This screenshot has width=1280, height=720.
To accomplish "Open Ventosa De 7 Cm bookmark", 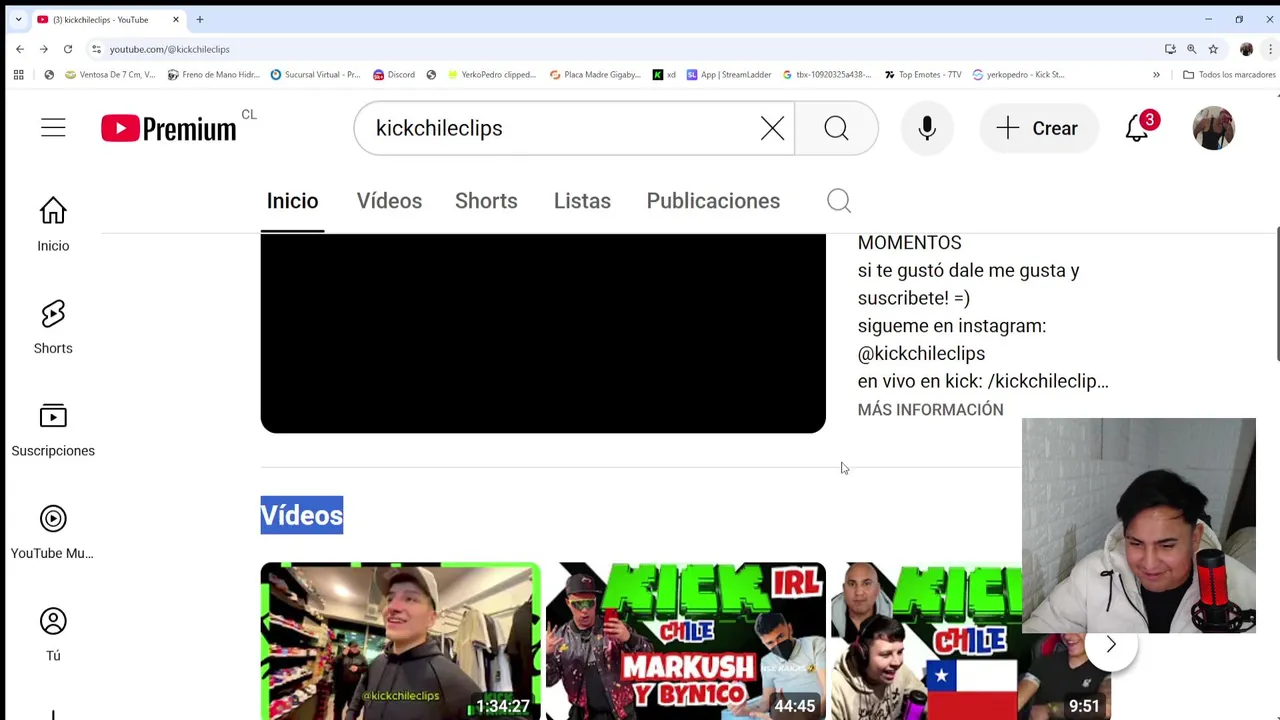I will tap(110, 74).
